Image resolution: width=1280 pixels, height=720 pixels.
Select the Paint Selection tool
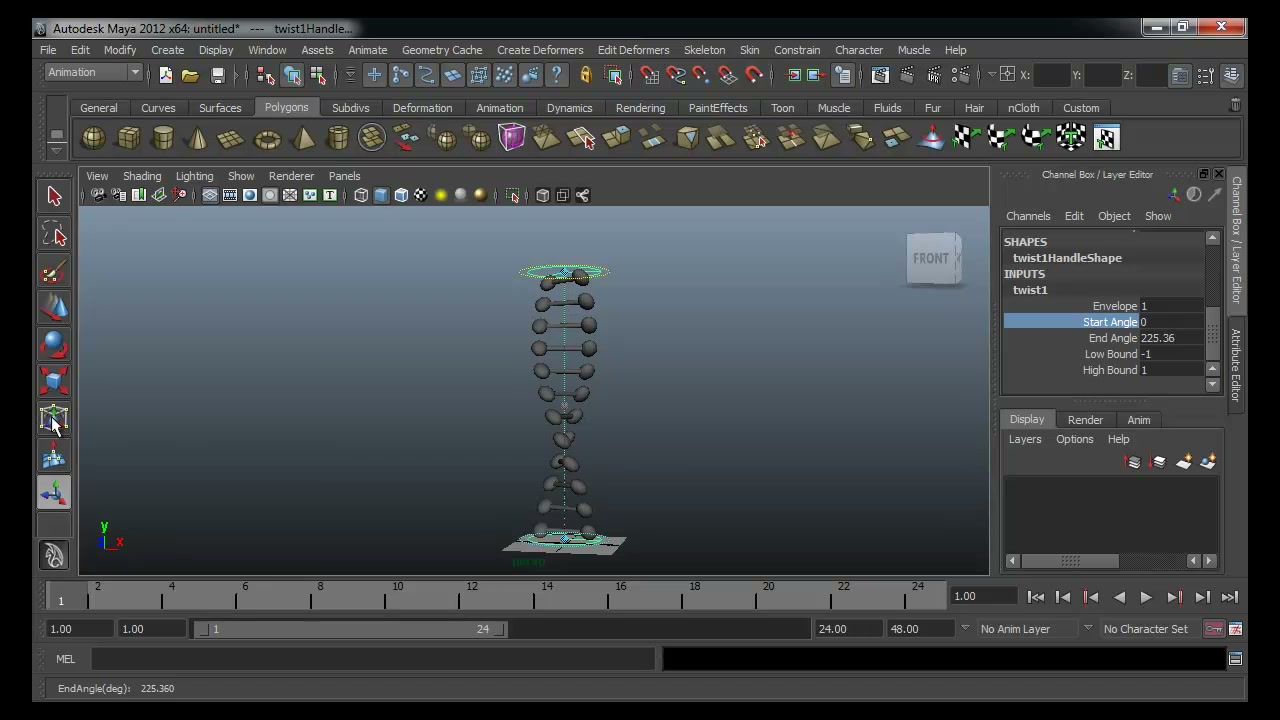pos(54,272)
